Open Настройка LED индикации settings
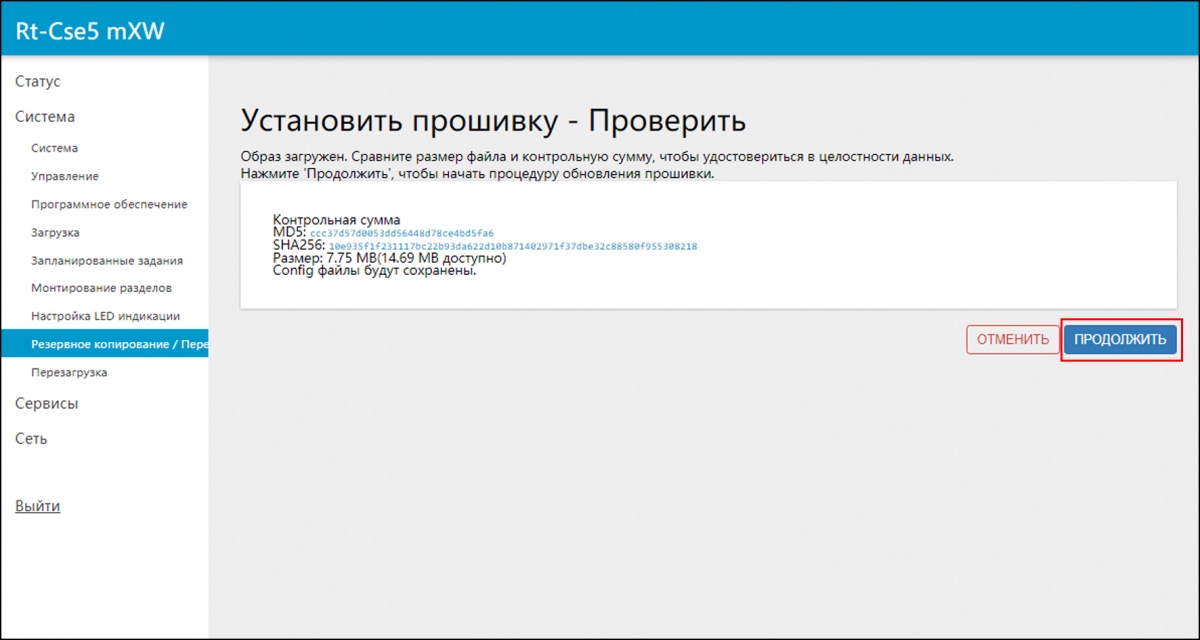Screen dimensions: 1200x640 click(x=105, y=316)
